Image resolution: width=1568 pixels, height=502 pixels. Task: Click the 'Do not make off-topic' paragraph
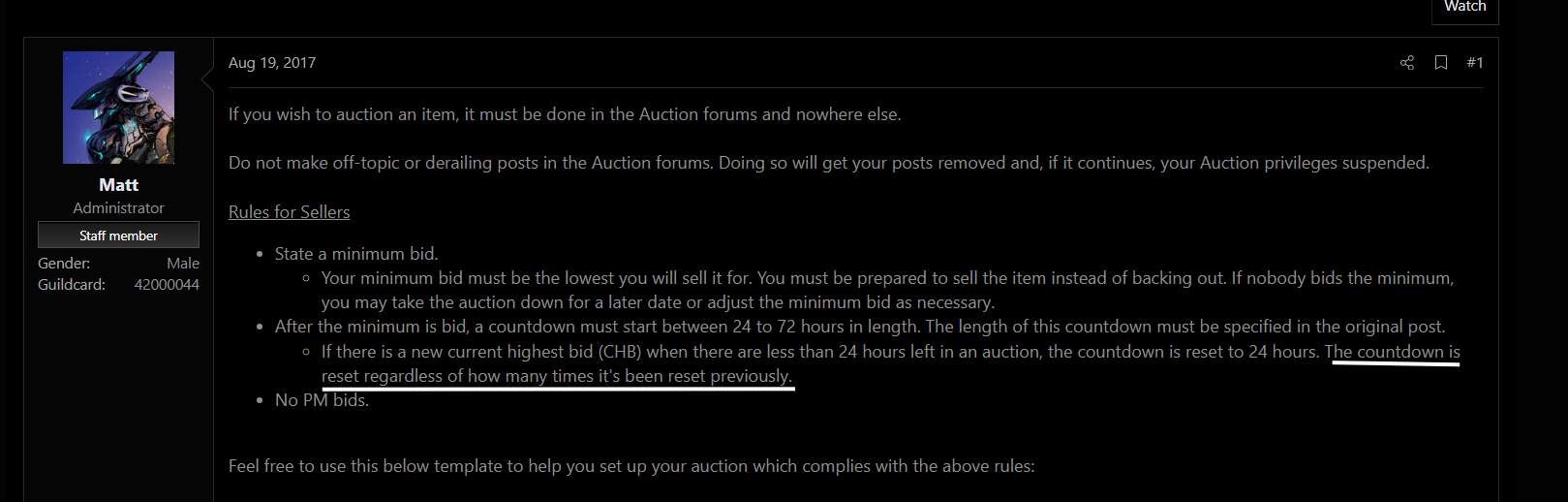click(829, 163)
